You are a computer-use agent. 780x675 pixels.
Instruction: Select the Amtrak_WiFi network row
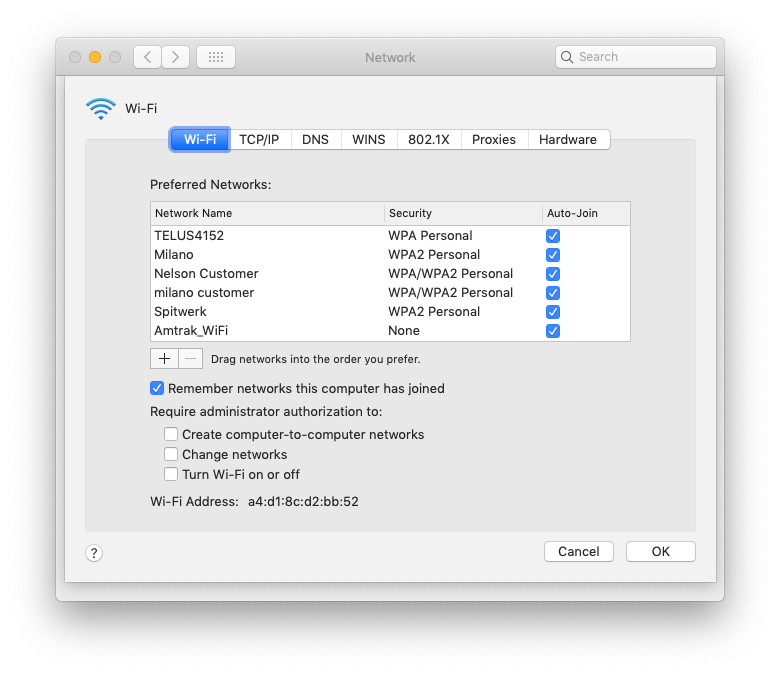point(390,331)
